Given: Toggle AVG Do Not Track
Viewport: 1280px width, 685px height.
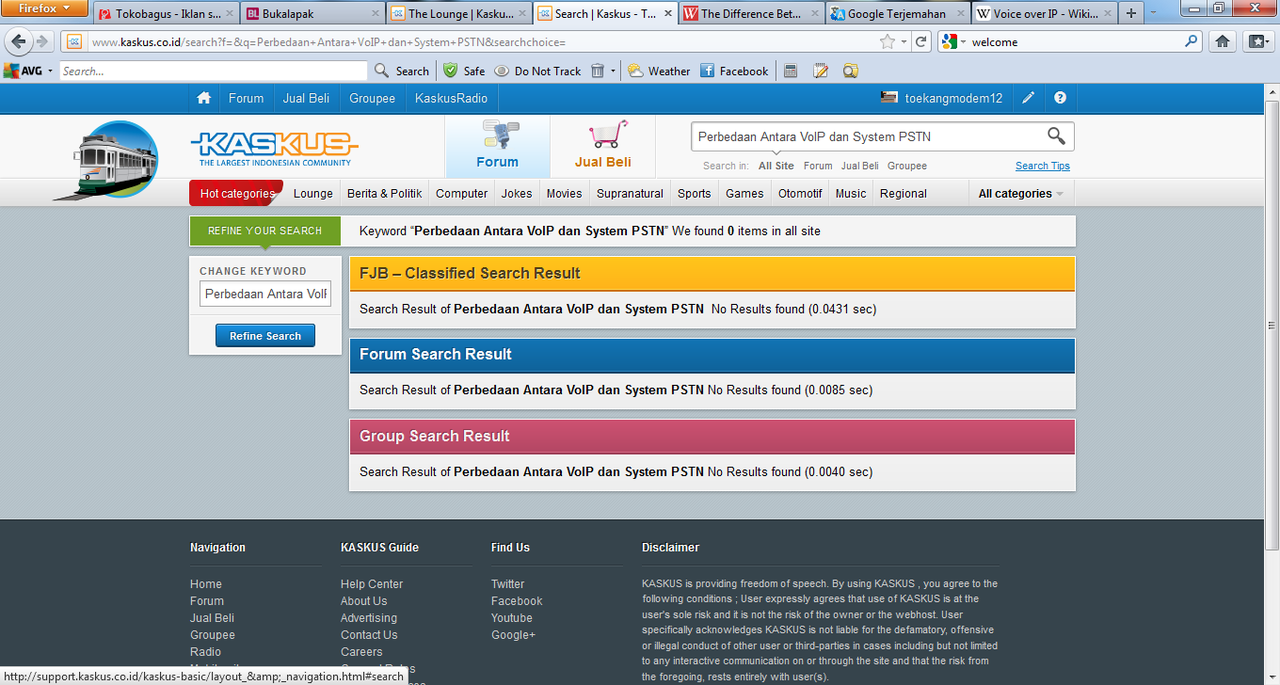Looking at the screenshot, I should coord(538,71).
